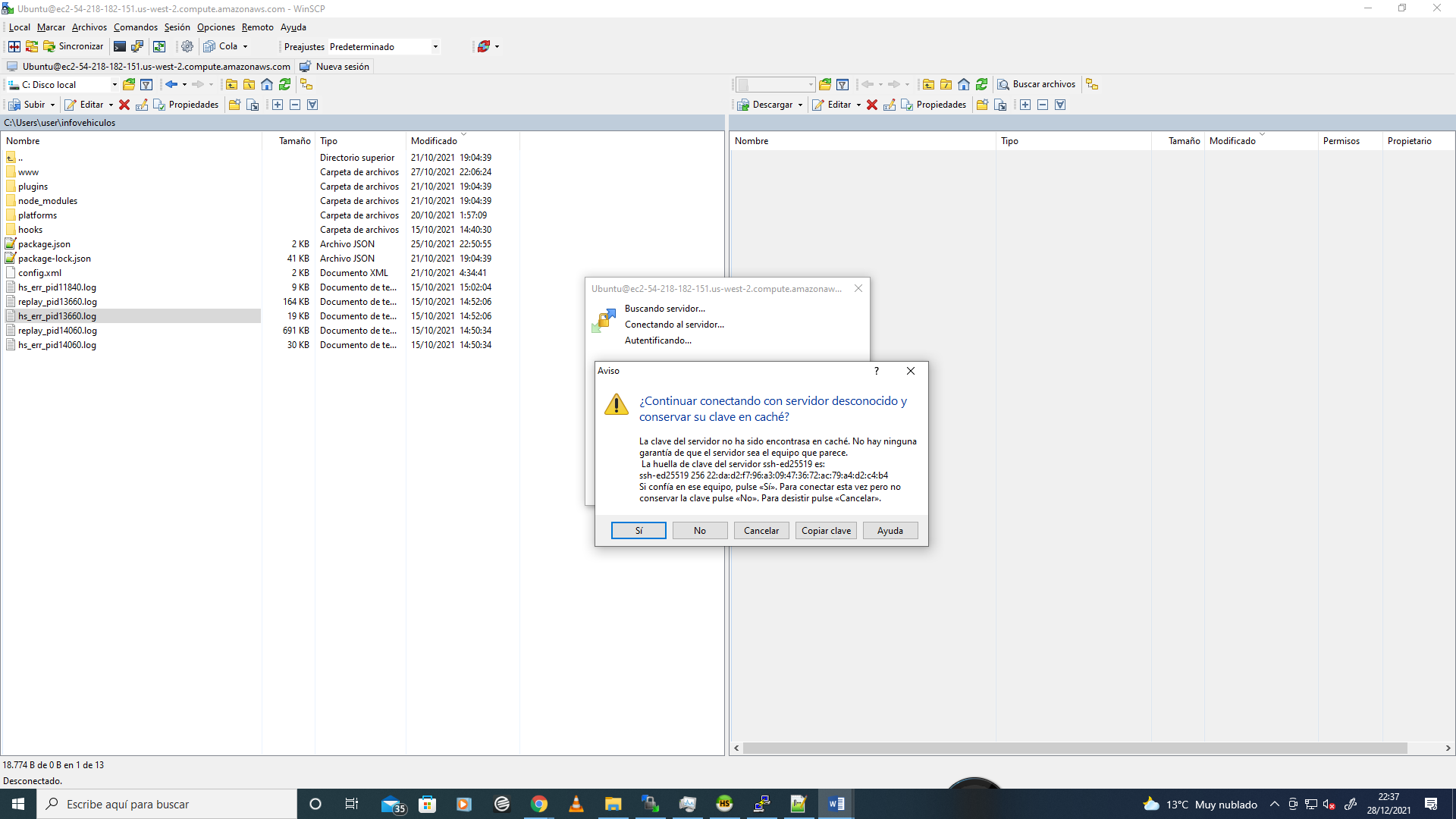Select the config.xml file in local list
This screenshot has width=1456, height=819.
pos(39,273)
